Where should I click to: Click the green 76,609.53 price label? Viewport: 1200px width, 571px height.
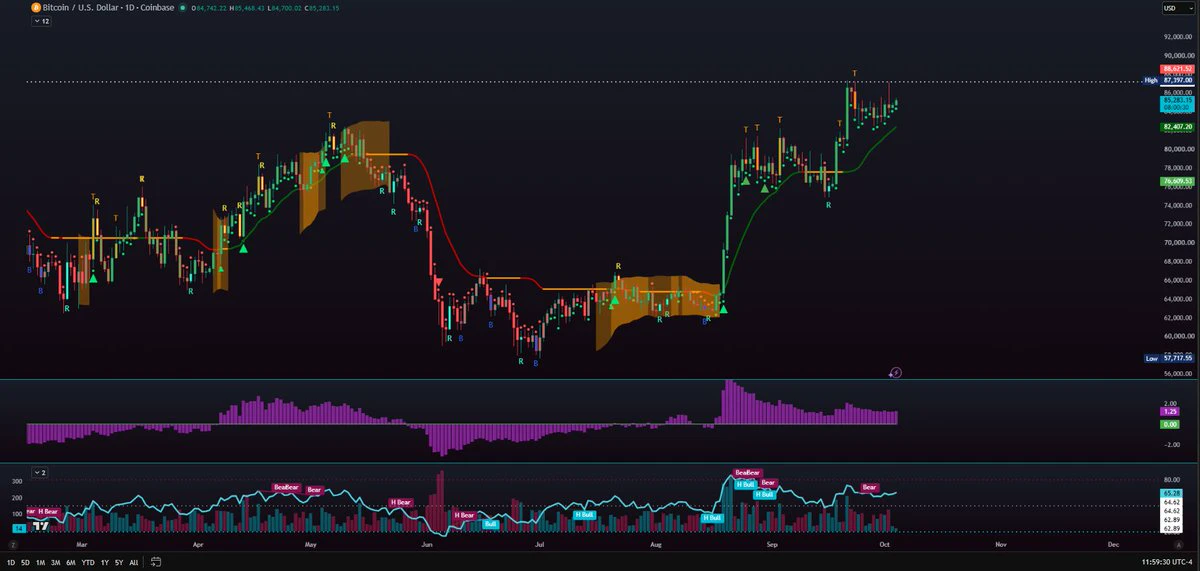(x=1178, y=181)
